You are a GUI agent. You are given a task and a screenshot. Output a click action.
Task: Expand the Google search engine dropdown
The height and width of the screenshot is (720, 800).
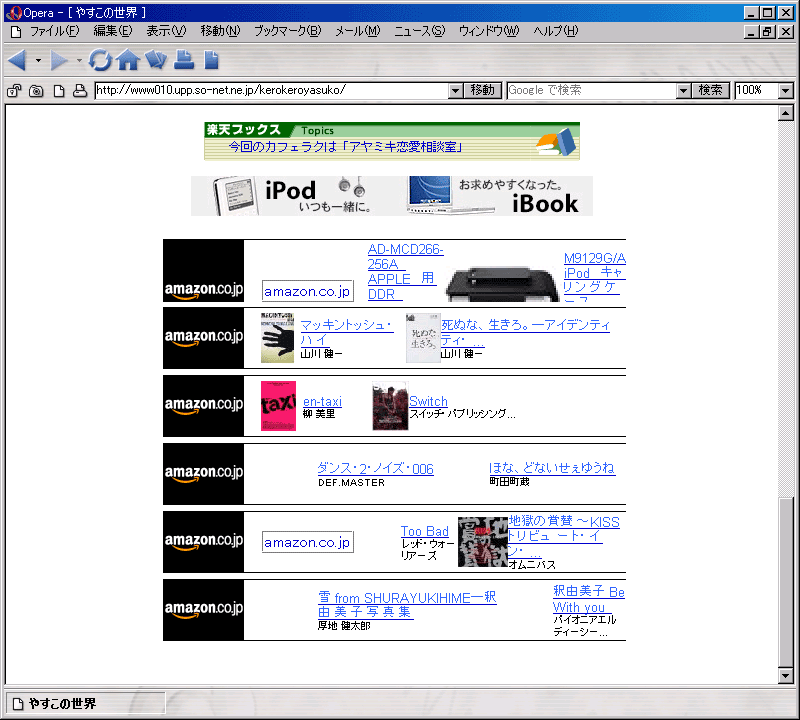684,91
